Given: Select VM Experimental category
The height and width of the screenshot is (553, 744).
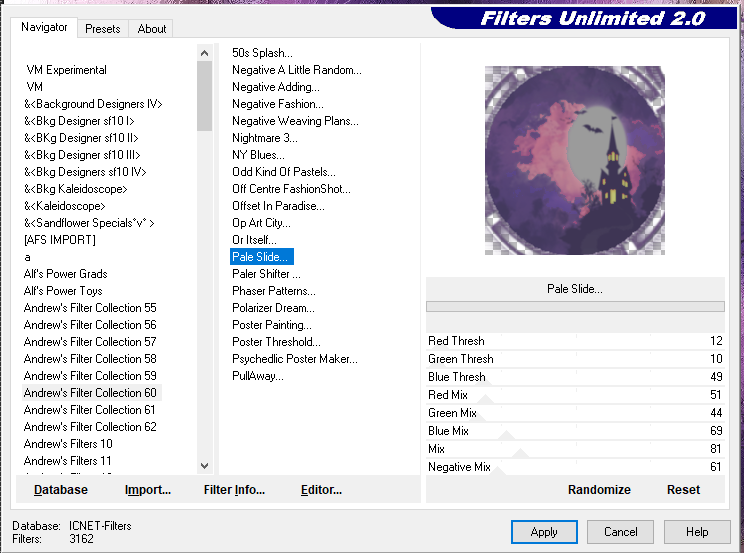Looking at the screenshot, I should [x=66, y=70].
